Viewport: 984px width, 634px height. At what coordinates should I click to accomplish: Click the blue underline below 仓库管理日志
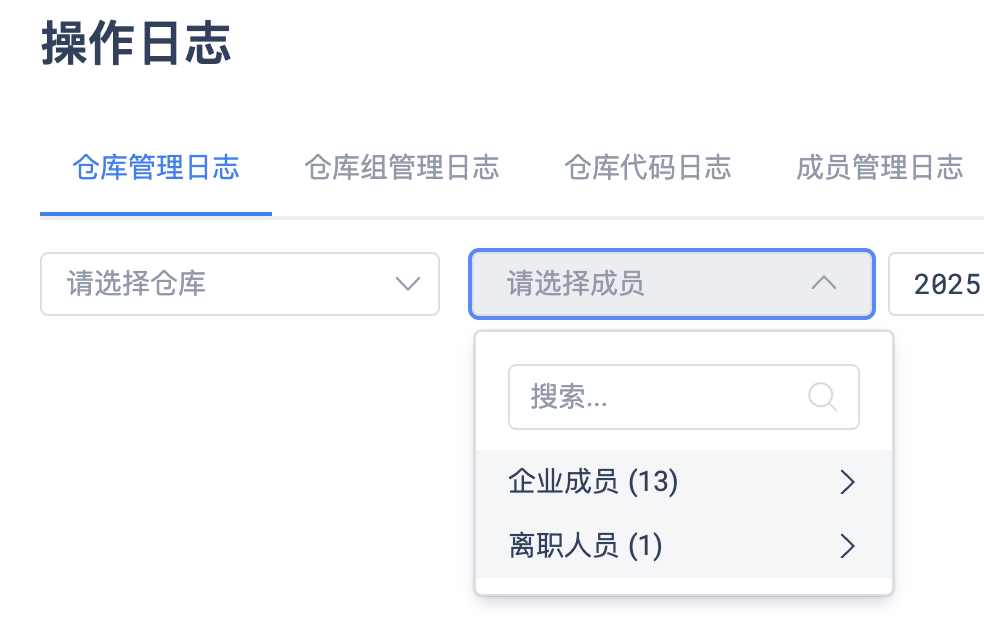156,213
